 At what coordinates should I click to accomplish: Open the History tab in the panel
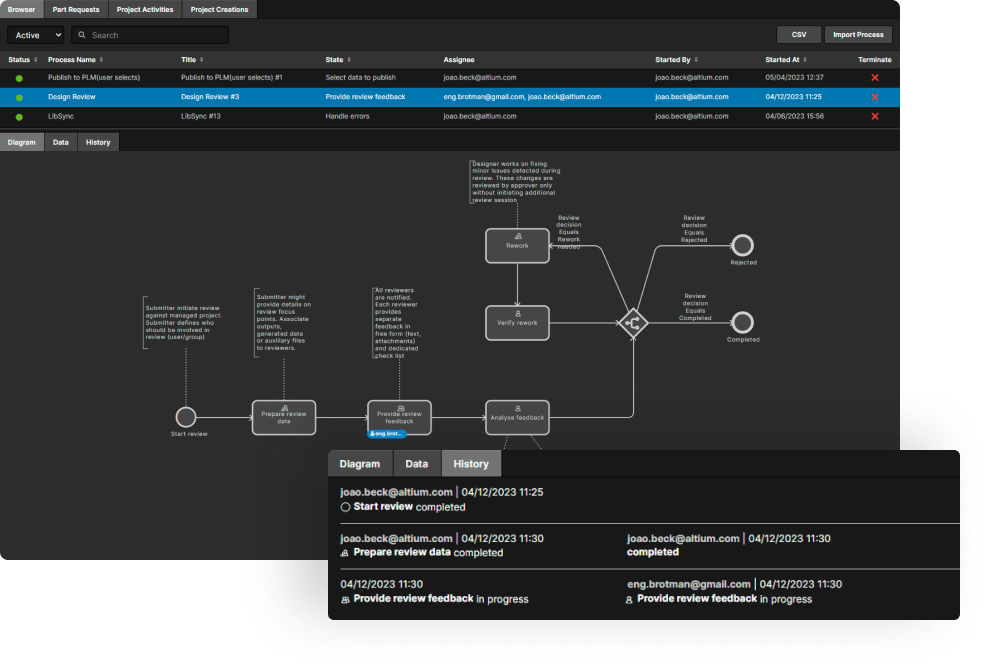coord(471,463)
